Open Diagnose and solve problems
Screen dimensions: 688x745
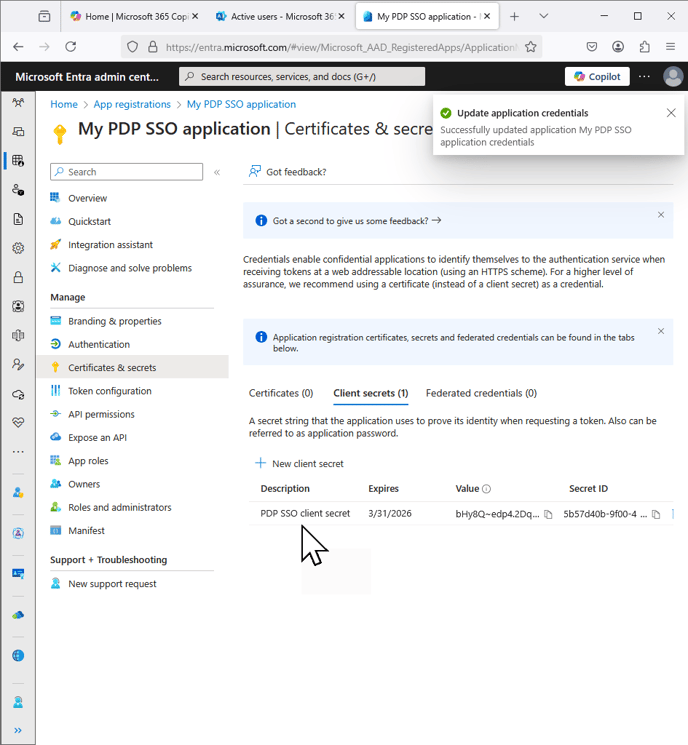tap(130, 268)
